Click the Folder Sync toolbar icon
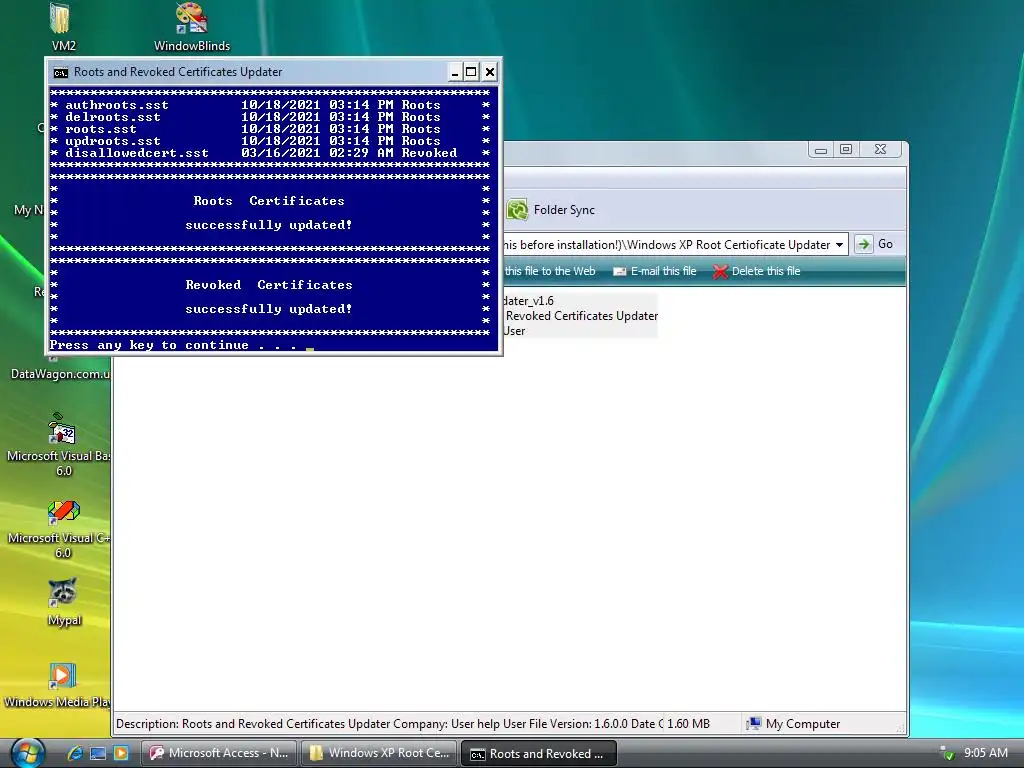Image resolution: width=1024 pixels, height=768 pixels. click(551, 210)
